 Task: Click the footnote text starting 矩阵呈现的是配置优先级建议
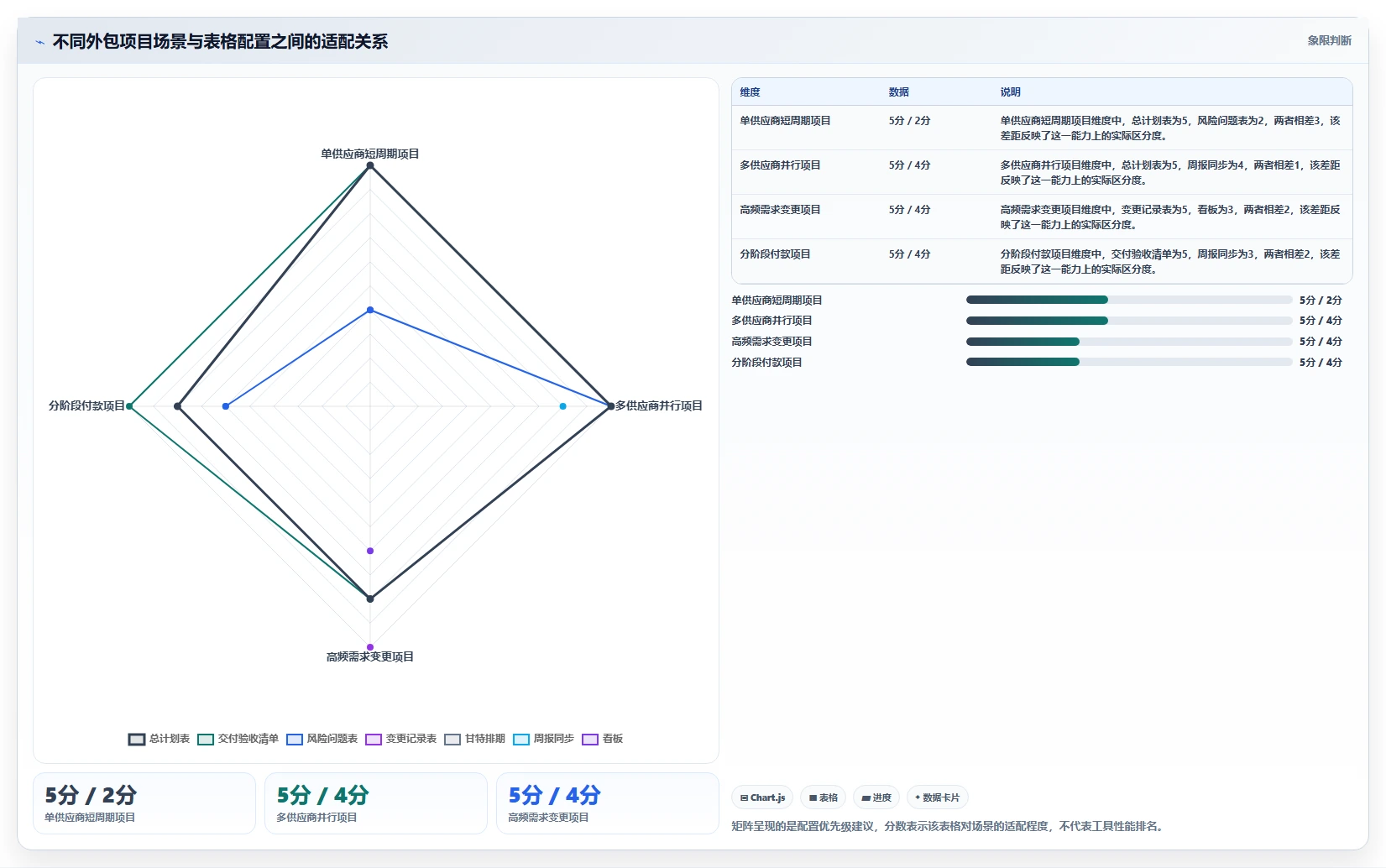pos(949,827)
